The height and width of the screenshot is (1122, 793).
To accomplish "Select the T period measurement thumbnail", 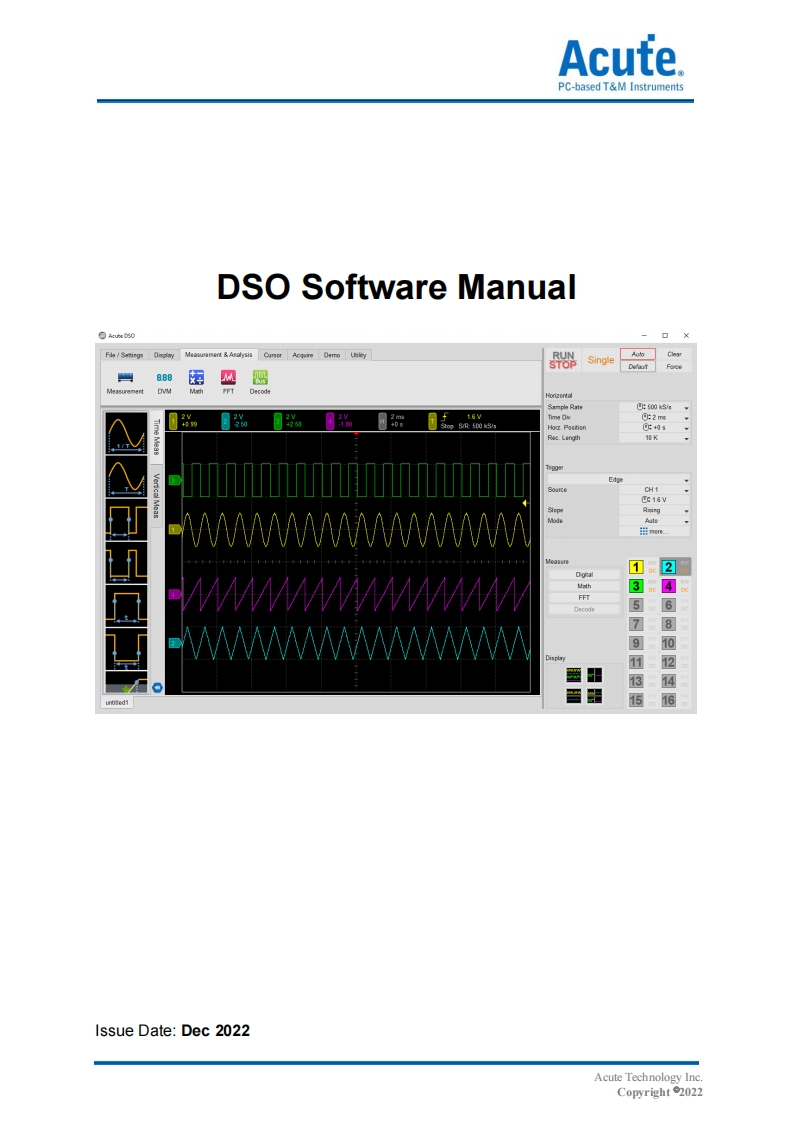I will [127, 477].
